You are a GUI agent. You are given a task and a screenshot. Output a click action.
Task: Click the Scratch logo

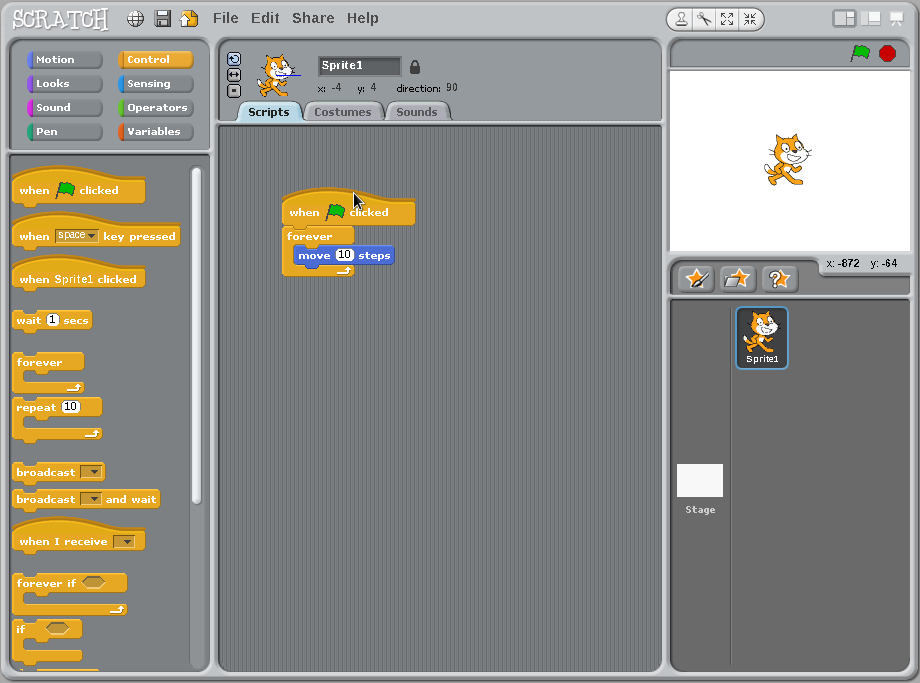coord(60,19)
